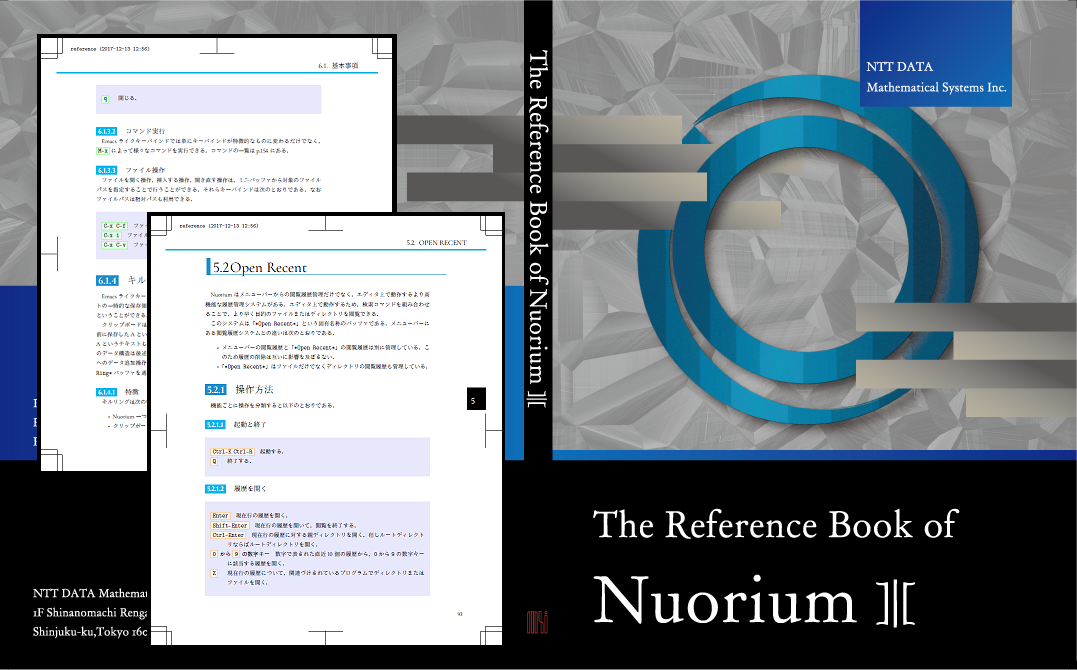1077x670 pixels.
Task: Click the "C-x C-f" key label
Action: (115, 226)
